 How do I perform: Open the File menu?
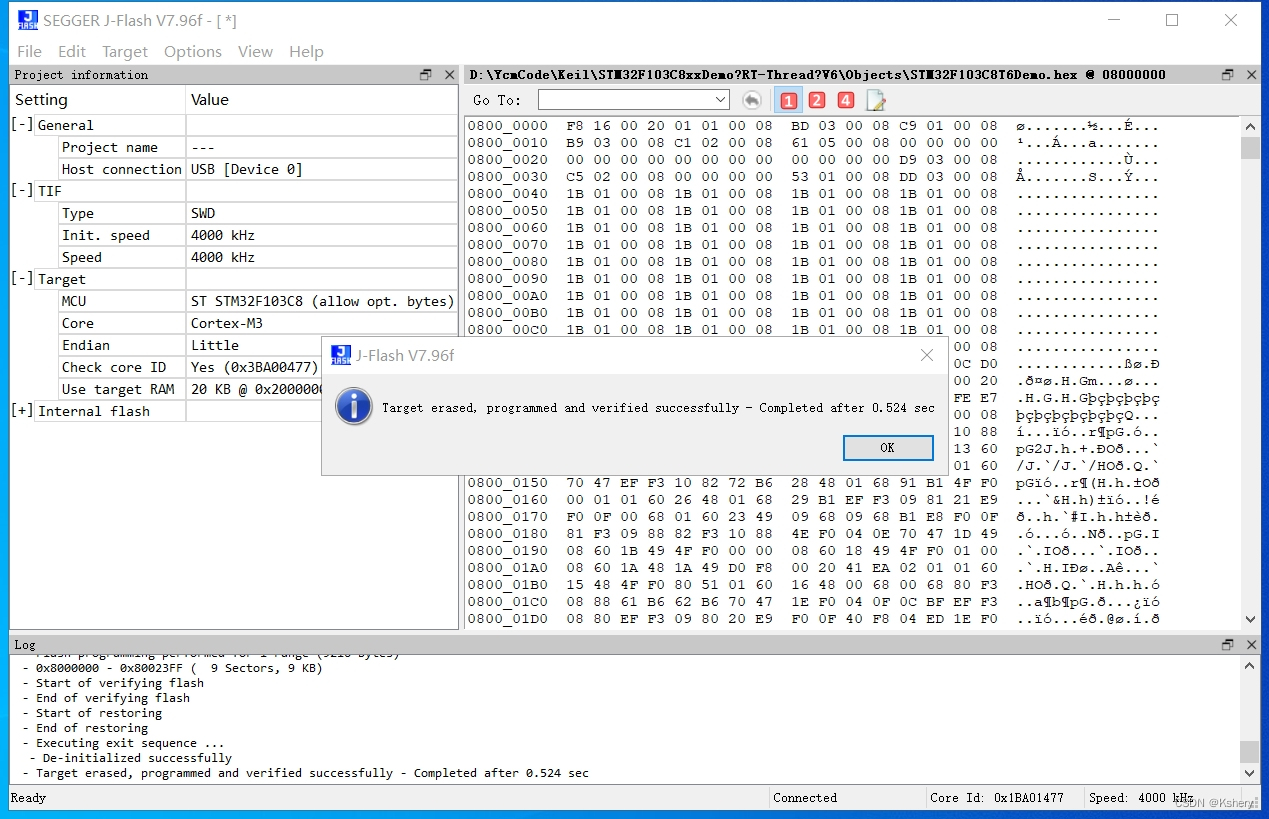[x=30, y=51]
